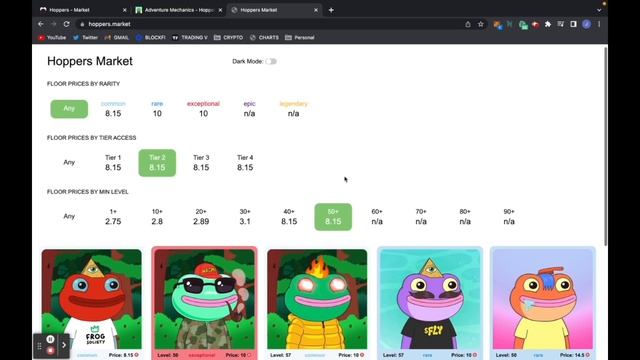Viewport: 640px width, 360px height.
Task: Select the 30+ min level filter
Action: (x=245, y=216)
